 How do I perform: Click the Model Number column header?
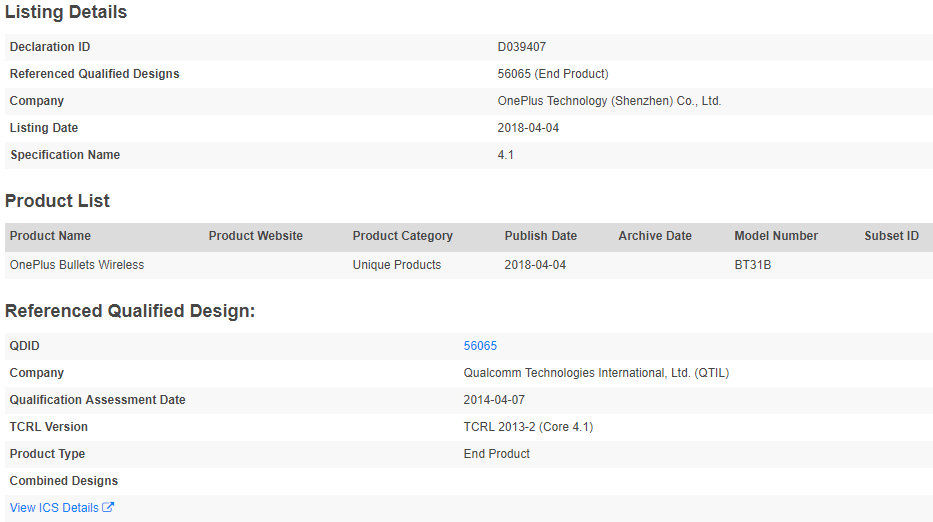point(776,236)
